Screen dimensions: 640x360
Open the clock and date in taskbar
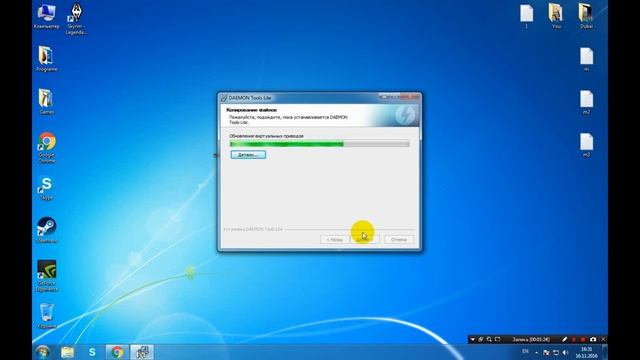587,353
